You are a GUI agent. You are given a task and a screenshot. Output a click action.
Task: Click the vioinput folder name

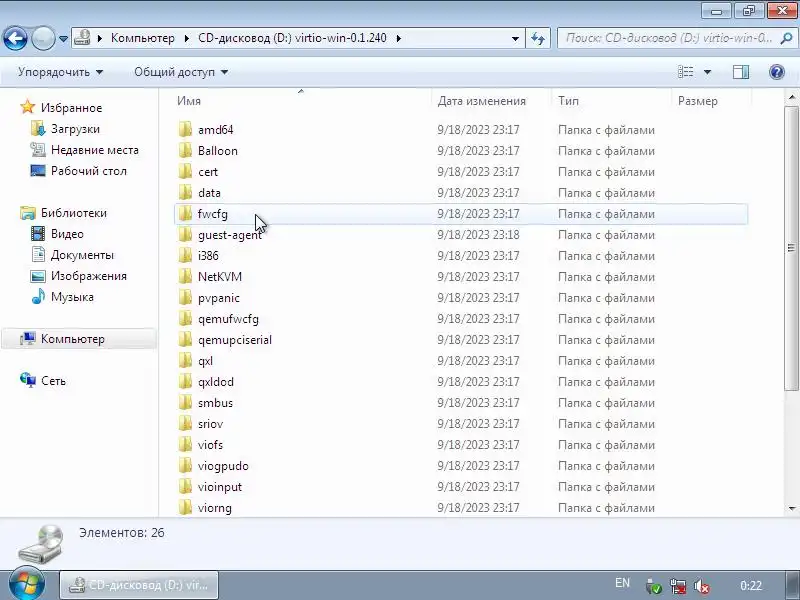(x=220, y=487)
